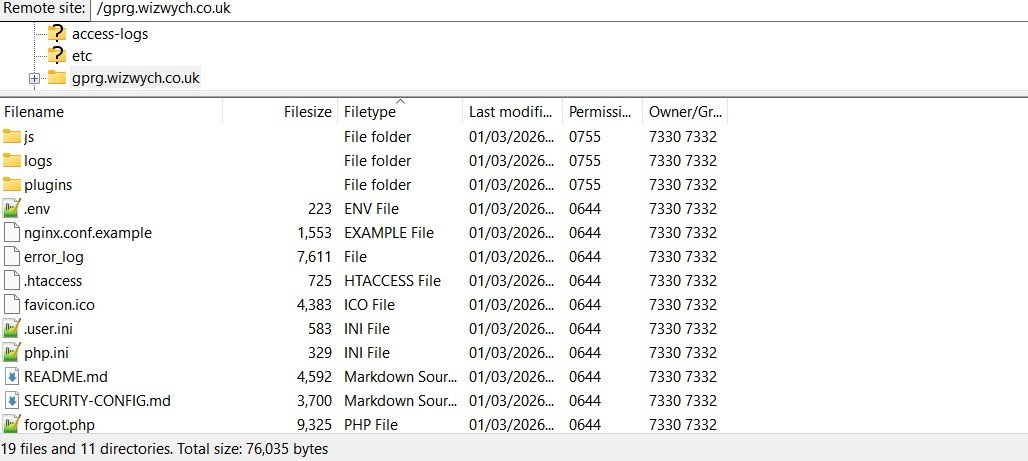Select the nginx.conf.example file

click(88, 232)
